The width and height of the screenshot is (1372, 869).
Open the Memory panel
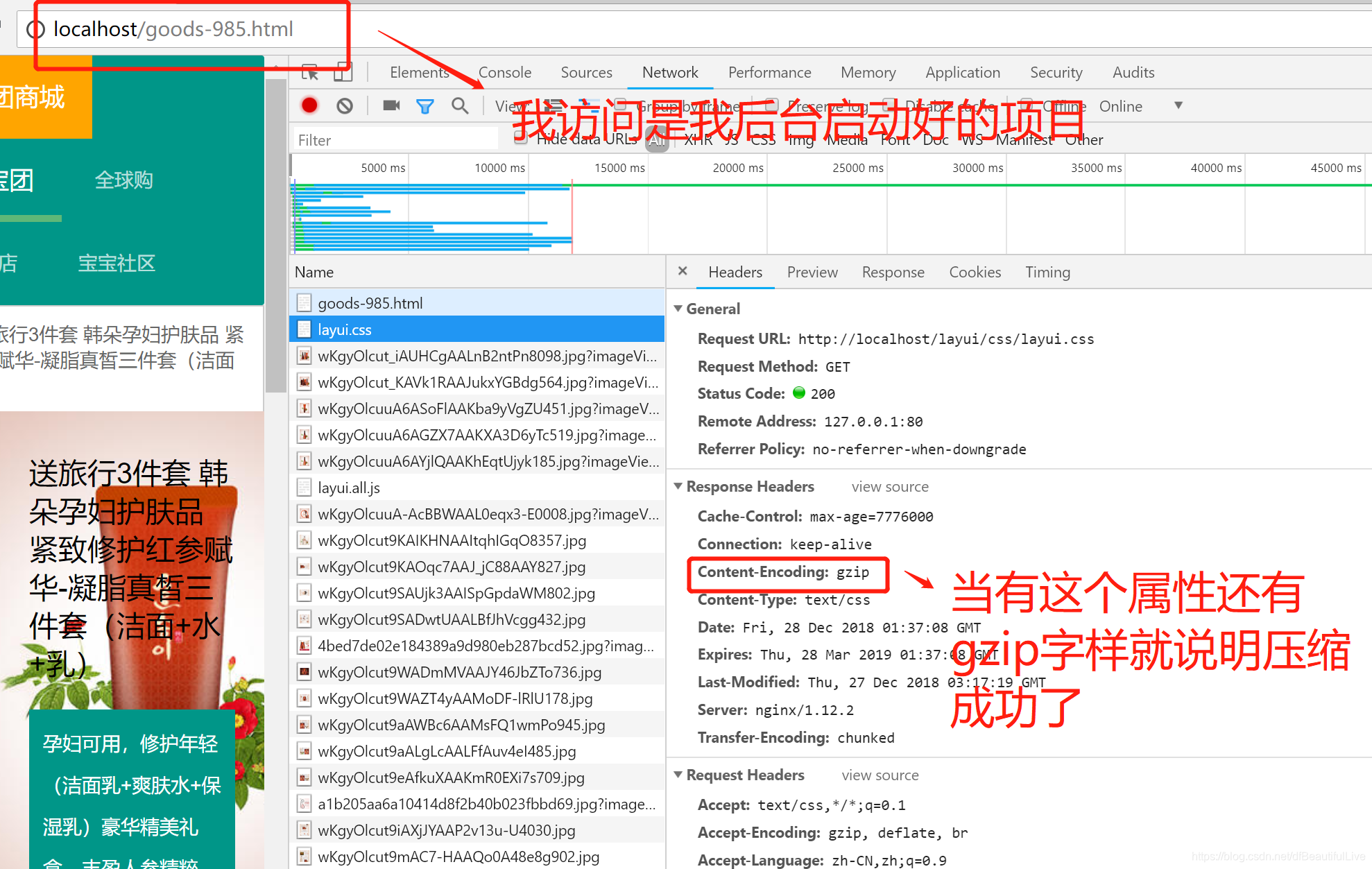868,72
